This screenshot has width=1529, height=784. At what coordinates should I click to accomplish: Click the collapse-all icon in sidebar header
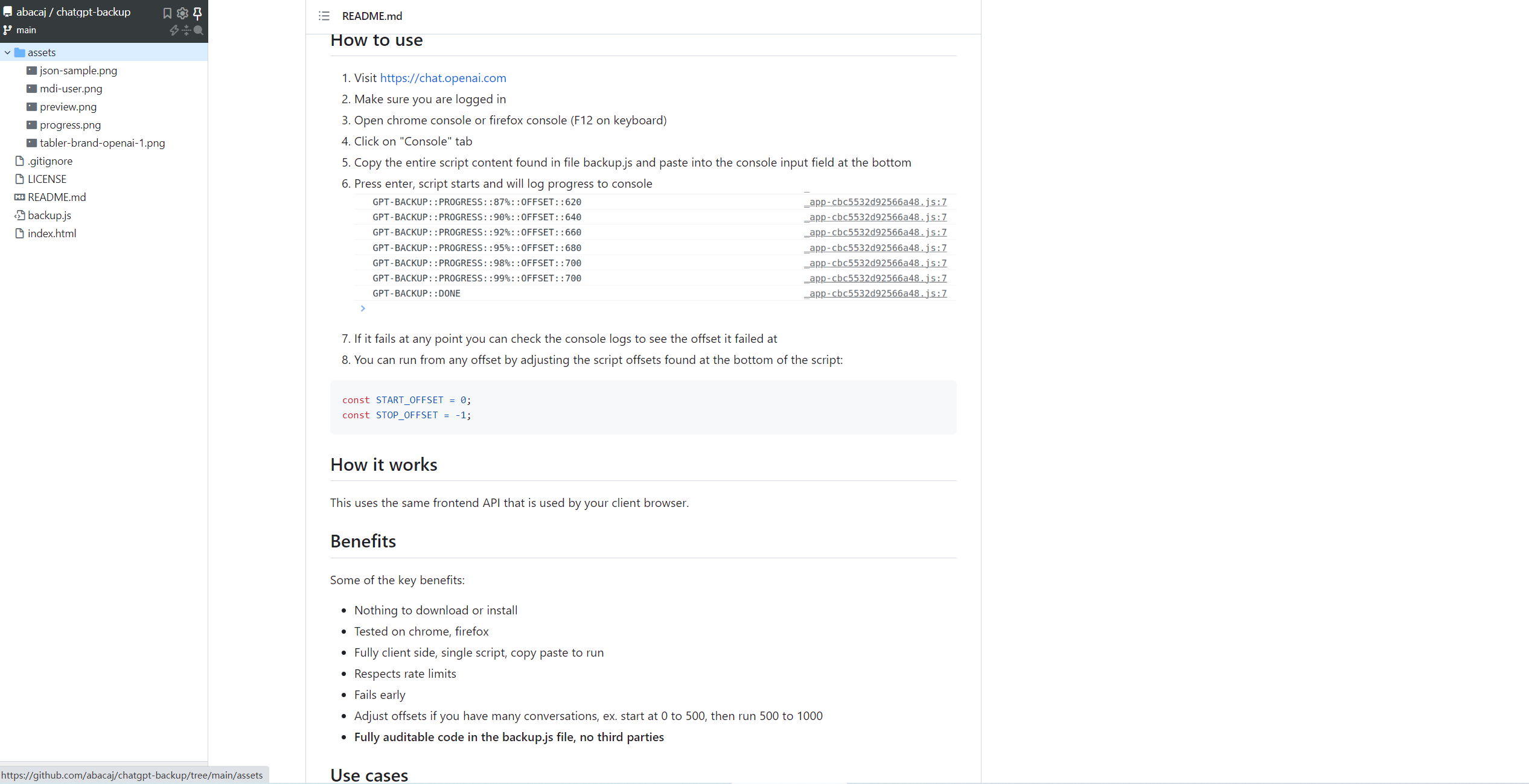[187, 30]
